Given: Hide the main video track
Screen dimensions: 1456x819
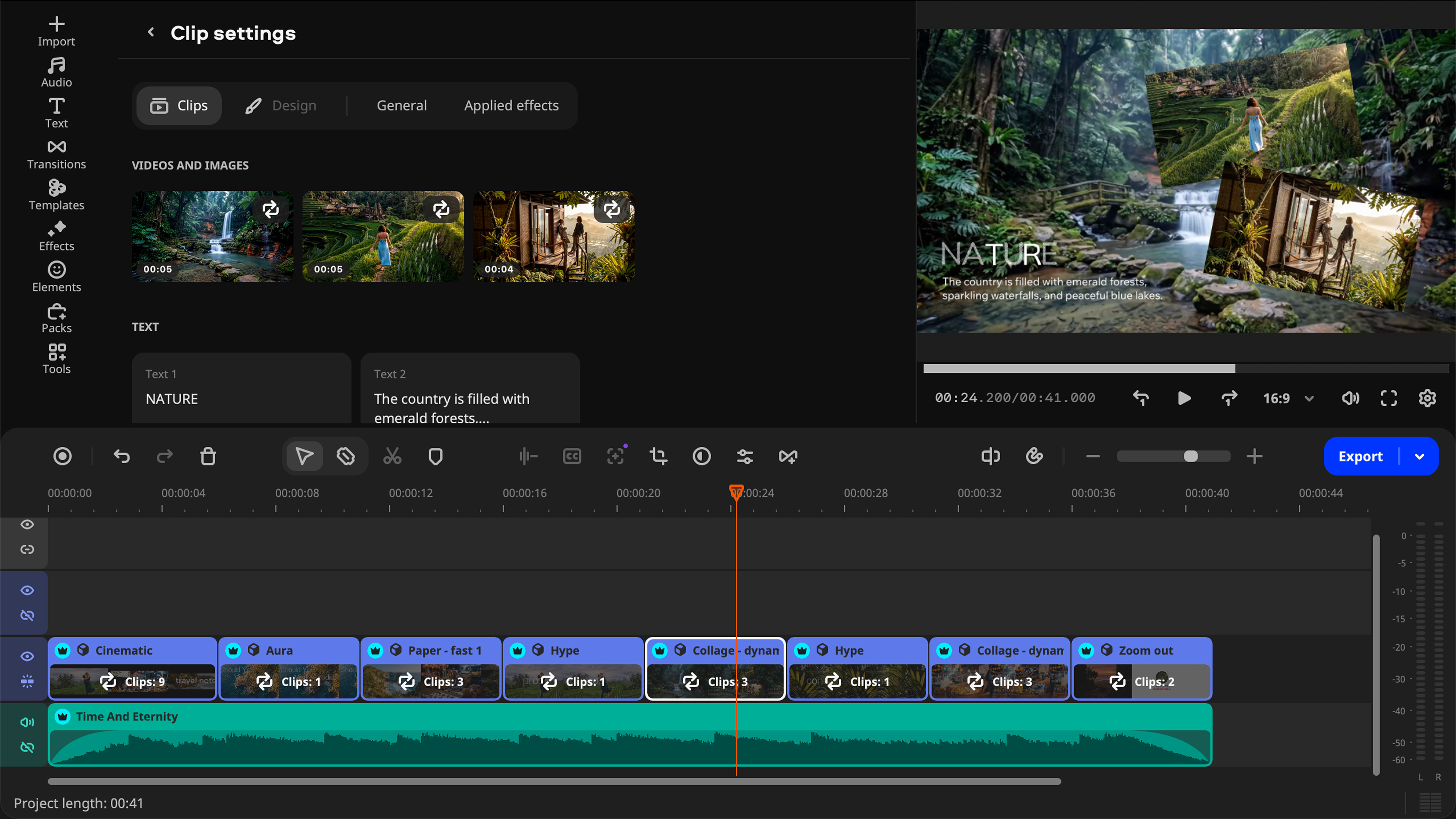Looking at the screenshot, I should click(27, 656).
